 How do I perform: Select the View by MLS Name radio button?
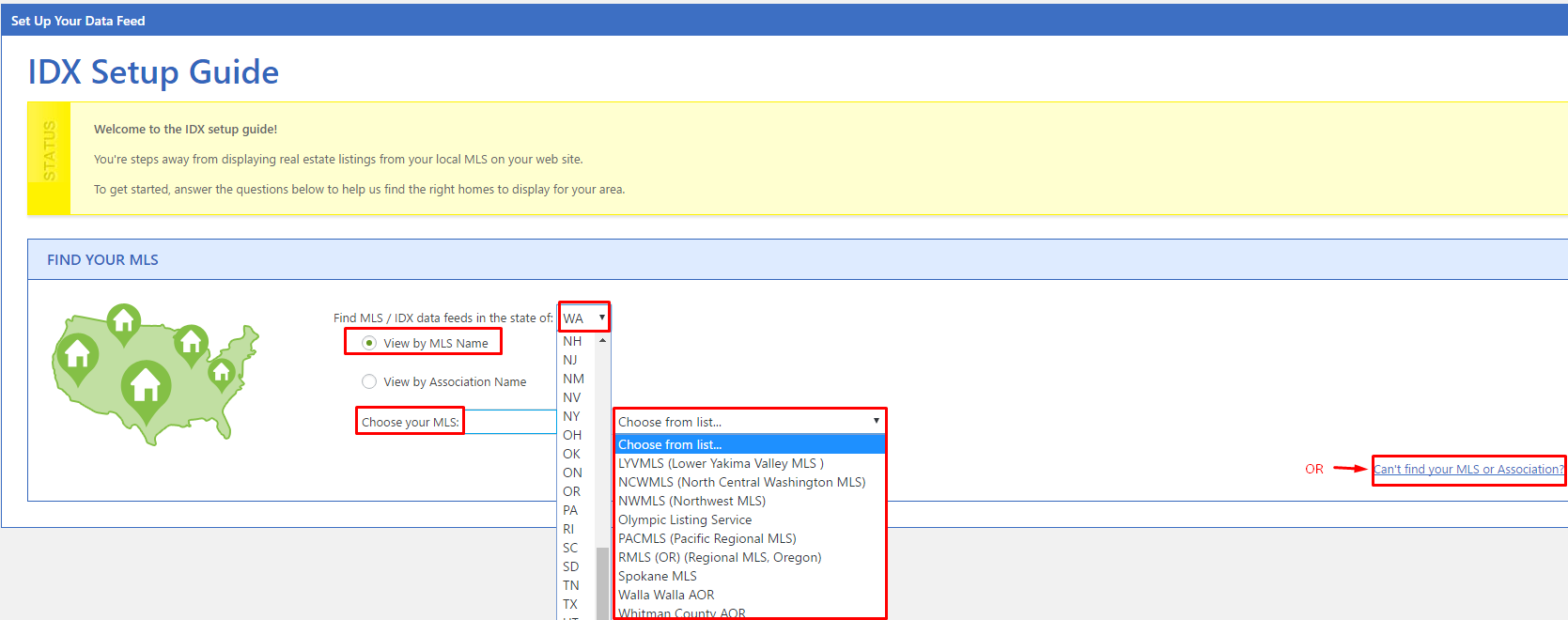click(370, 343)
